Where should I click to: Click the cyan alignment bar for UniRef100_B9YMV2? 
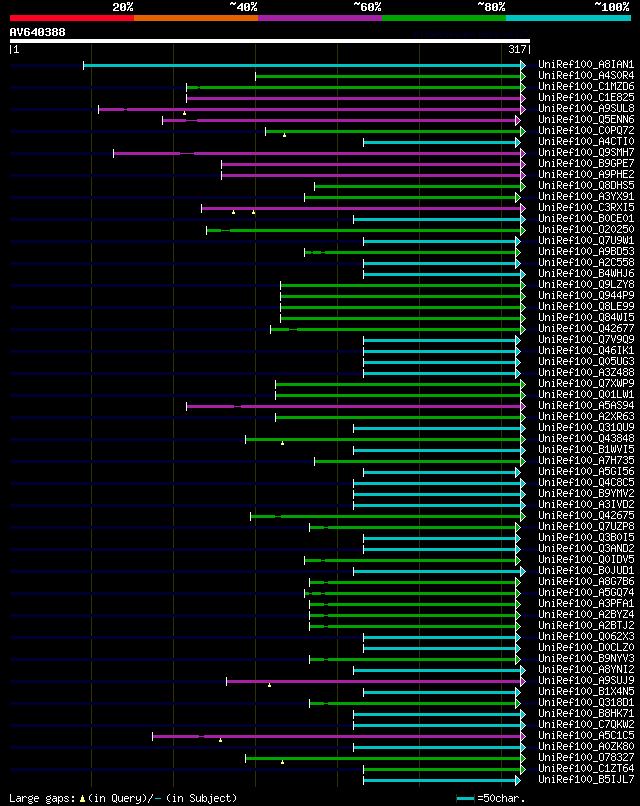[437, 494]
